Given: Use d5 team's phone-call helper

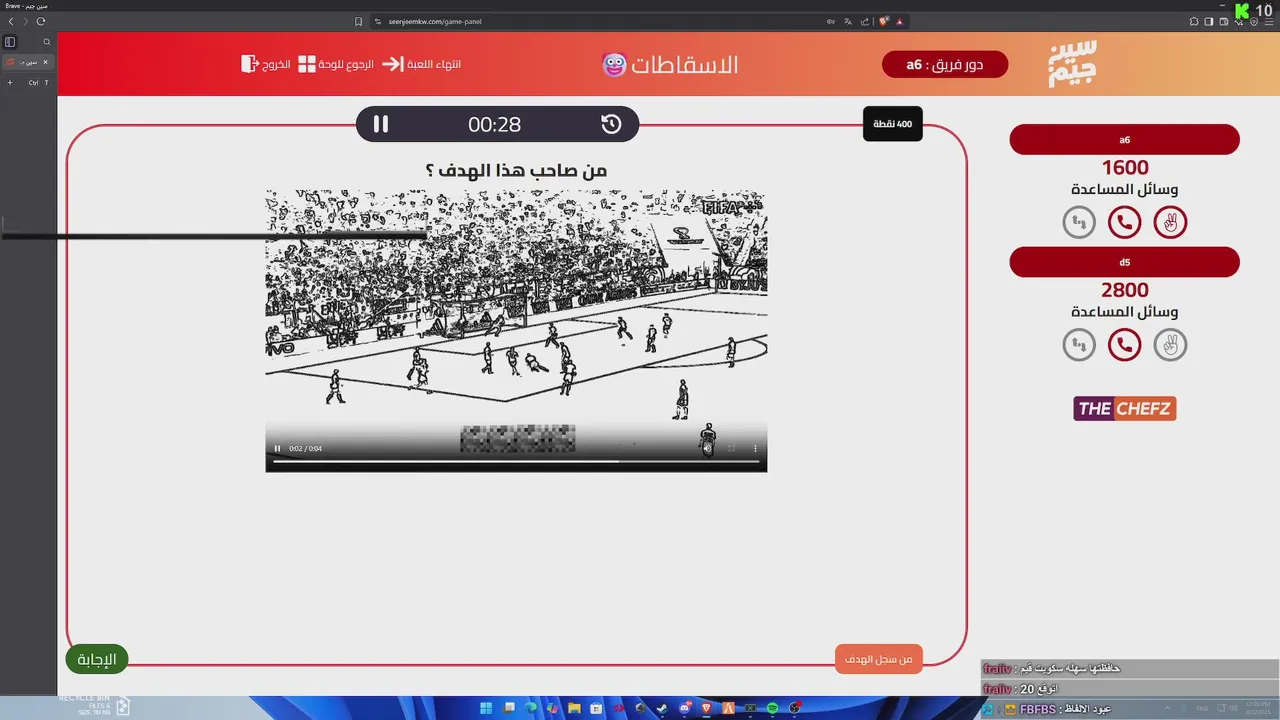Looking at the screenshot, I should pos(1124,345).
